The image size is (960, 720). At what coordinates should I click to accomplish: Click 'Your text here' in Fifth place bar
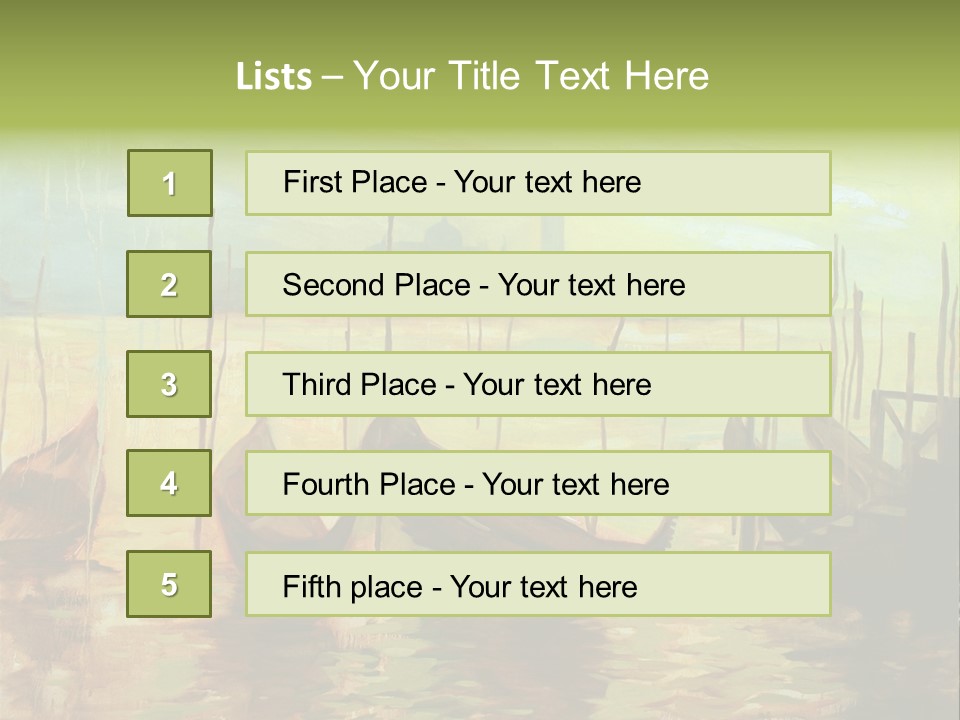pos(544,587)
